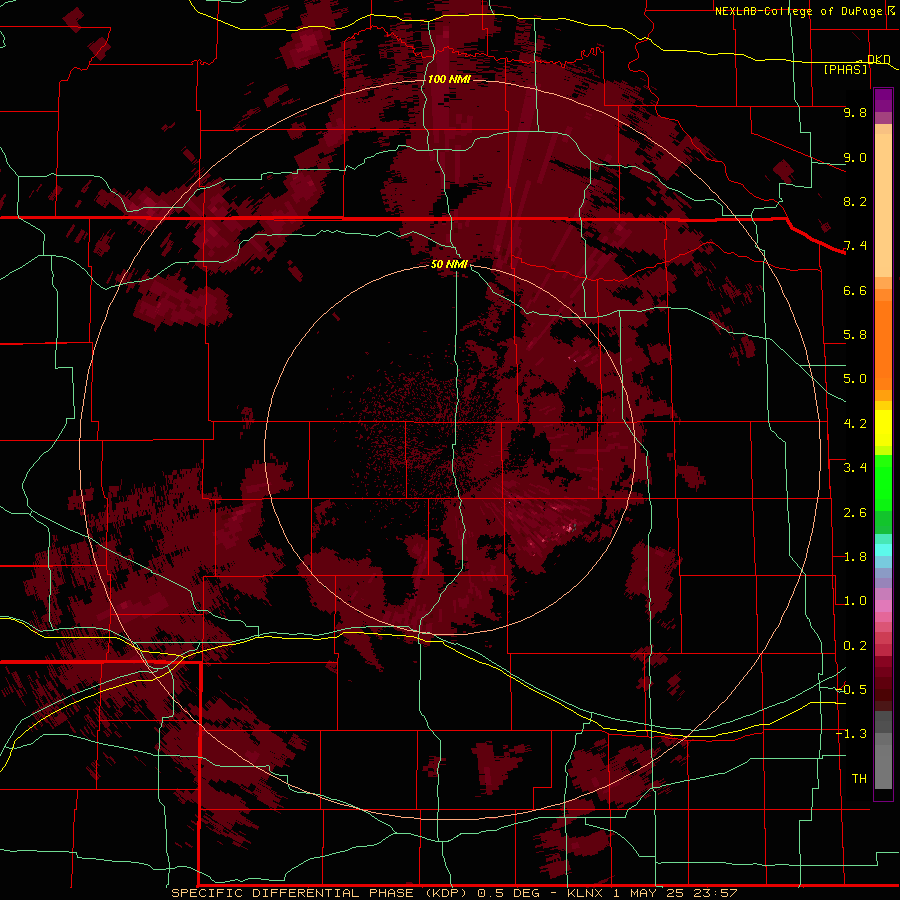This screenshot has width=900, height=900.
Task: Click the [PHAS] unit label
Action: point(845,69)
